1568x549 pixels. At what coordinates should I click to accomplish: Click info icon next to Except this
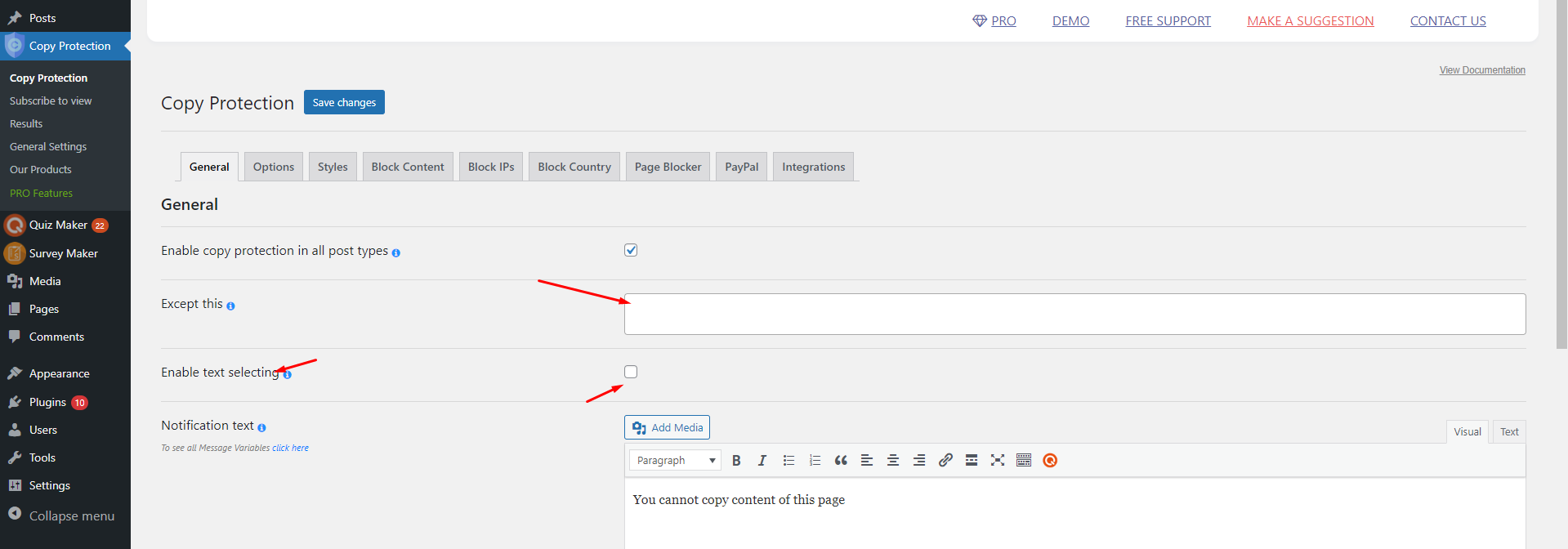(x=230, y=306)
